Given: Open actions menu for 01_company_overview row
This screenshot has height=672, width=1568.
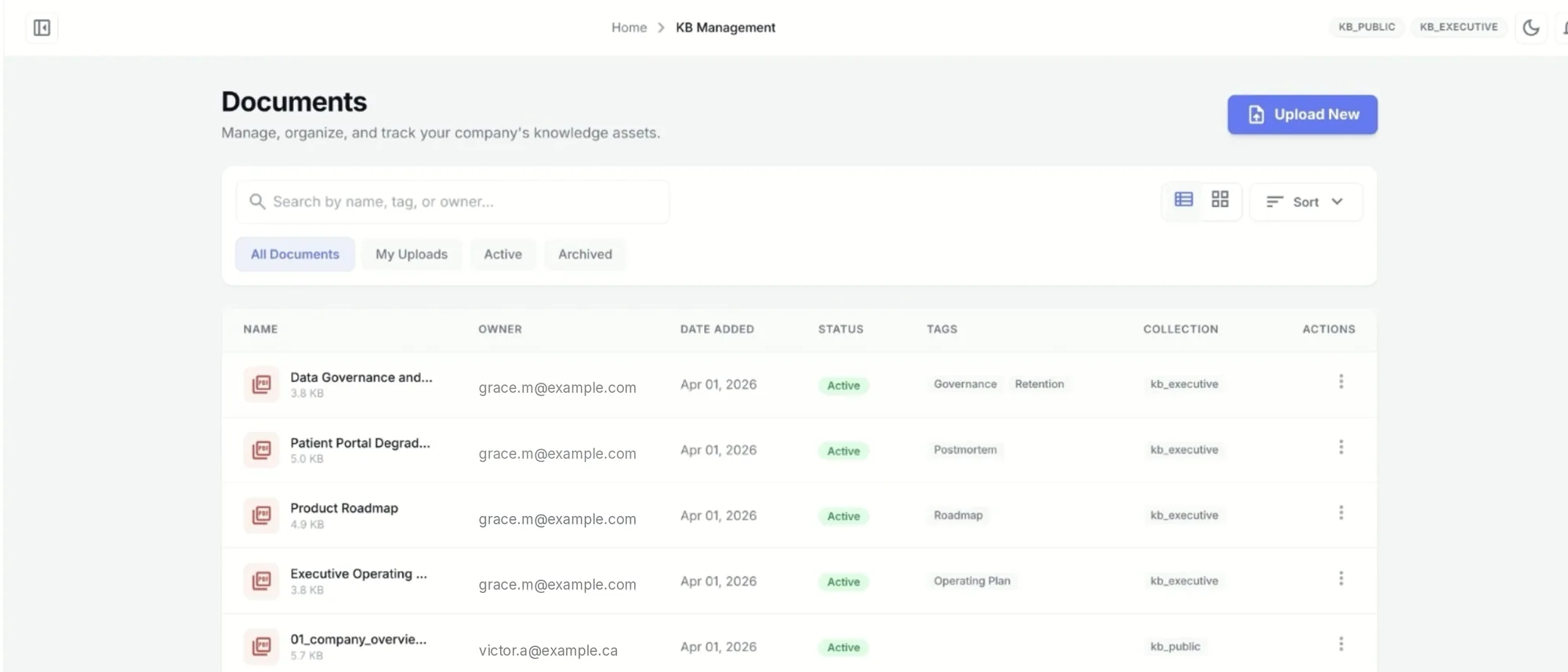Looking at the screenshot, I should pyautogui.click(x=1341, y=644).
